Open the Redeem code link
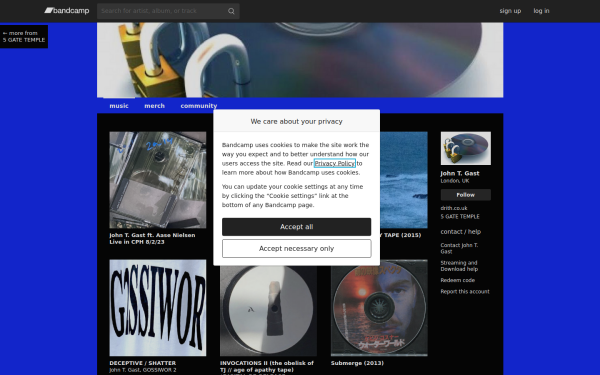The image size is (600, 375). [x=458, y=280]
